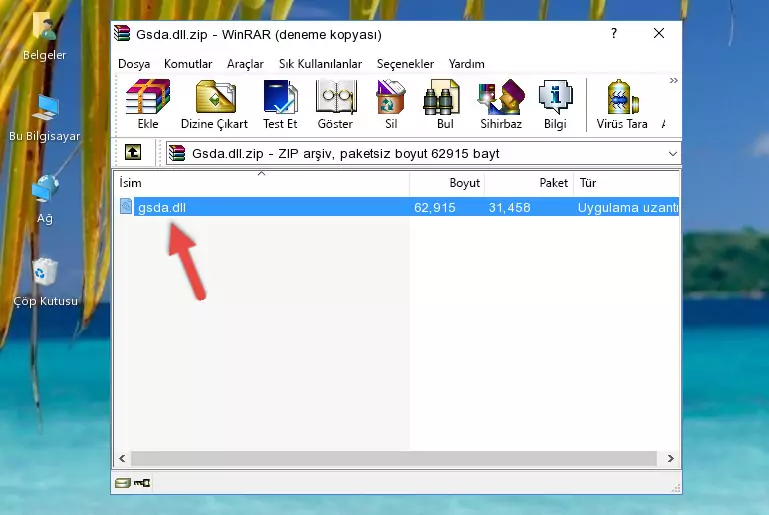Image resolution: width=769 pixels, height=515 pixels.
Task: Click the help question mark button
Action: [614, 33]
